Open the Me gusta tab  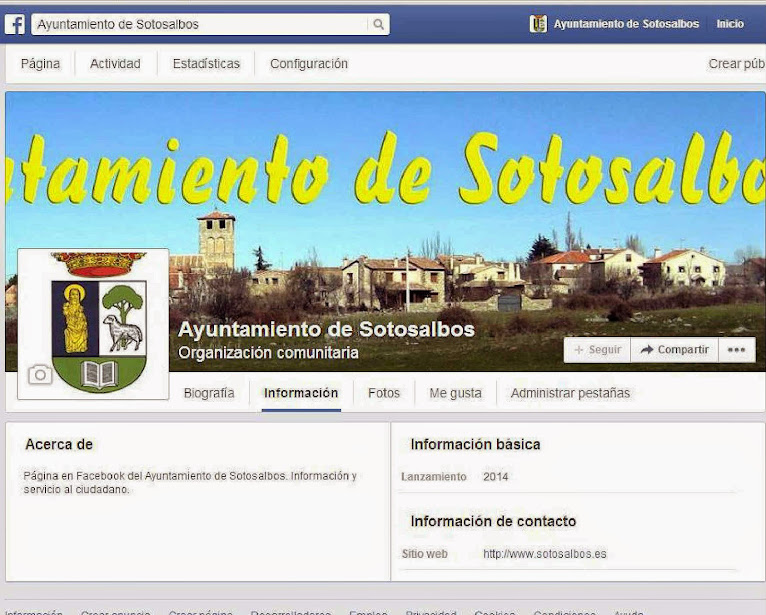455,393
